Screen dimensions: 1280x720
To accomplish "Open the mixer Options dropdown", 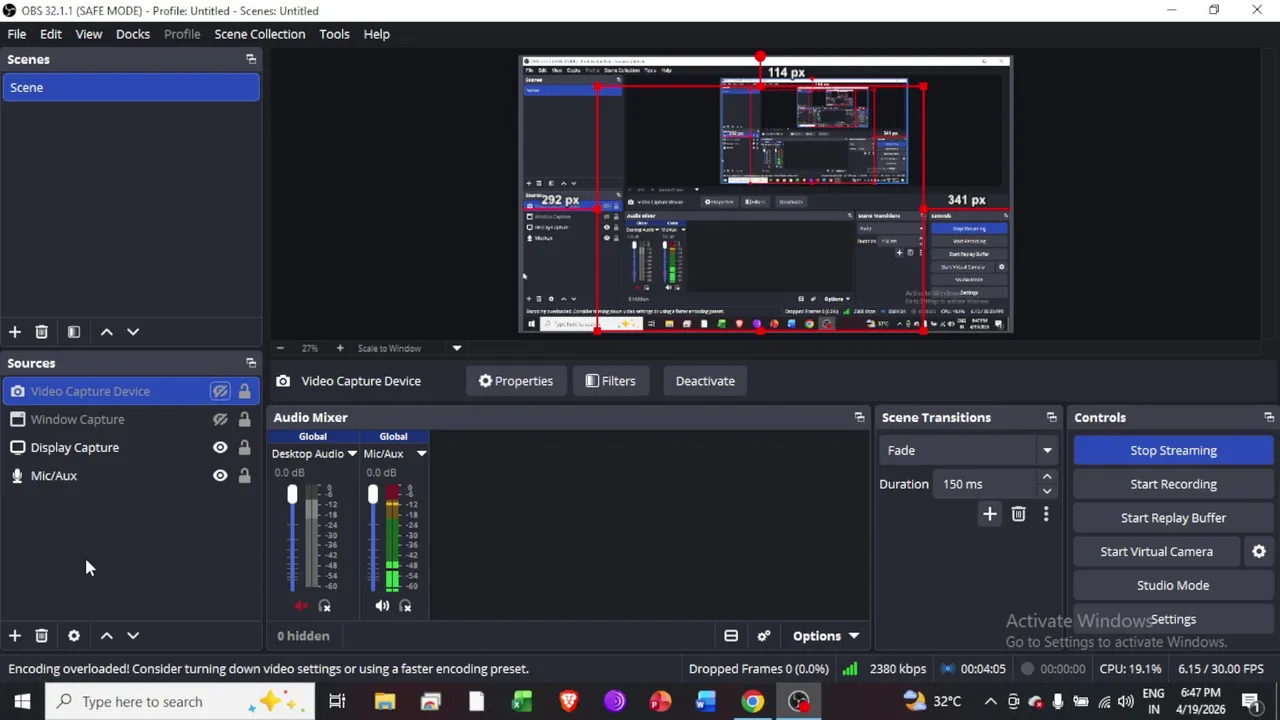I will 826,636.
